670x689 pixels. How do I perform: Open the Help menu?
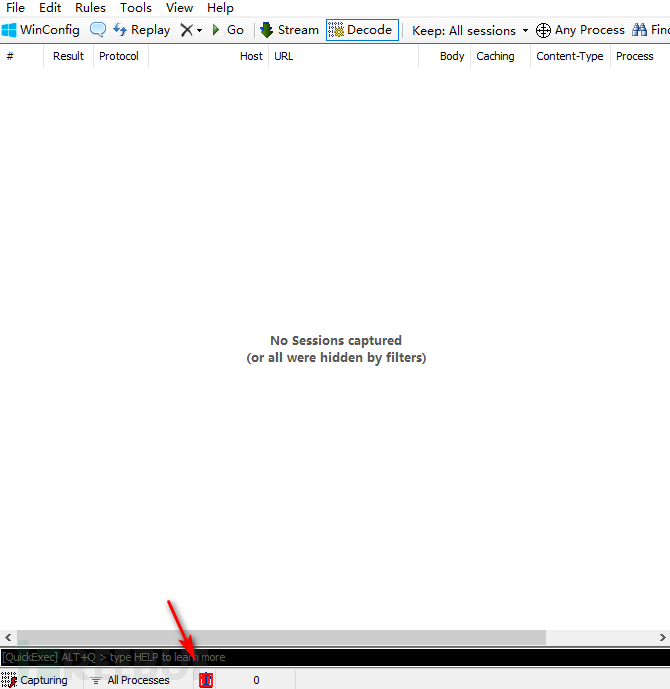(x=220, y=7)
